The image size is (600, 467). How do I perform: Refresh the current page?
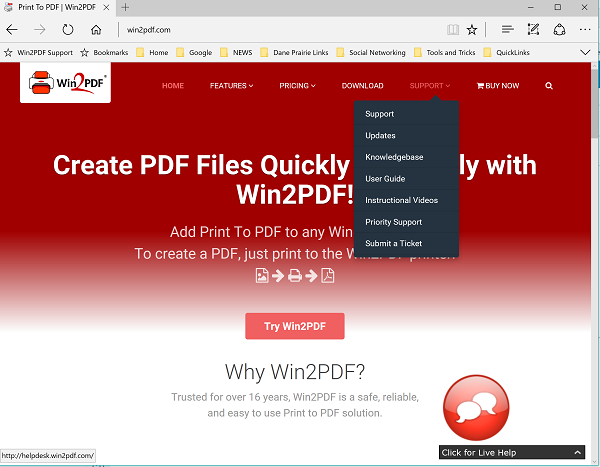68,29
